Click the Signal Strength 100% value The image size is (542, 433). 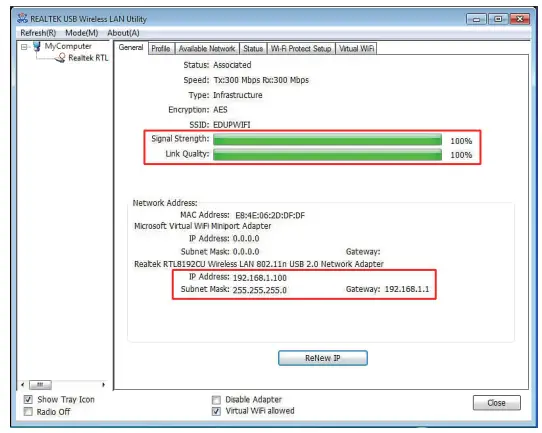click(x=461, y=141)
